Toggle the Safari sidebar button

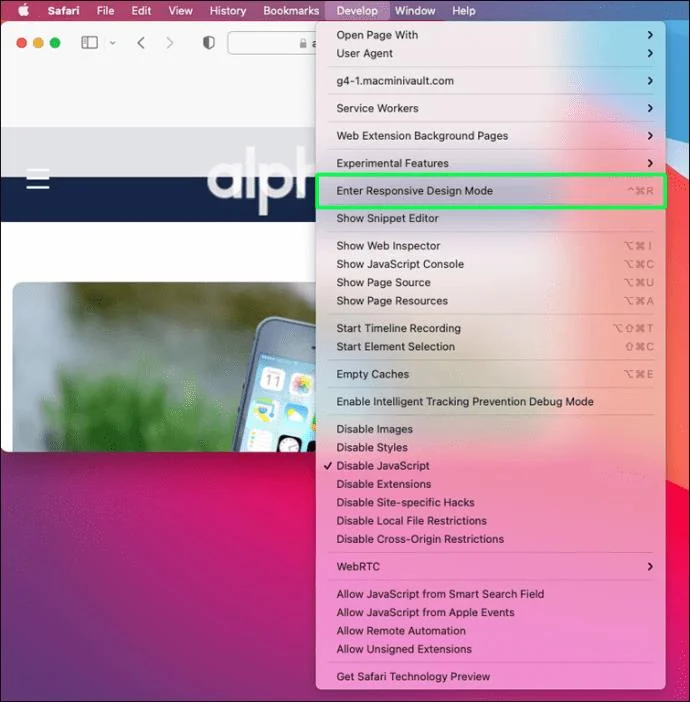click(90, 43)
